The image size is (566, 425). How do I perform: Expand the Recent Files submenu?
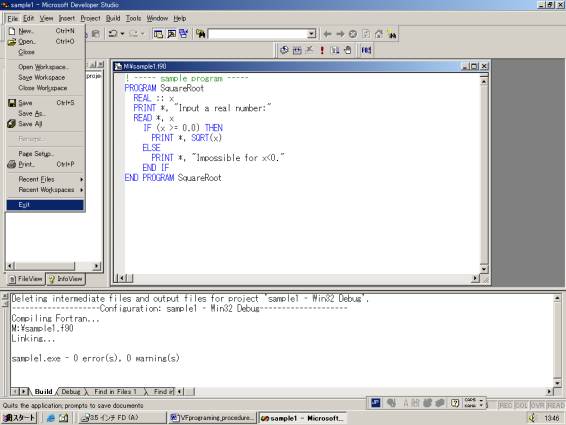coord(45,179)
